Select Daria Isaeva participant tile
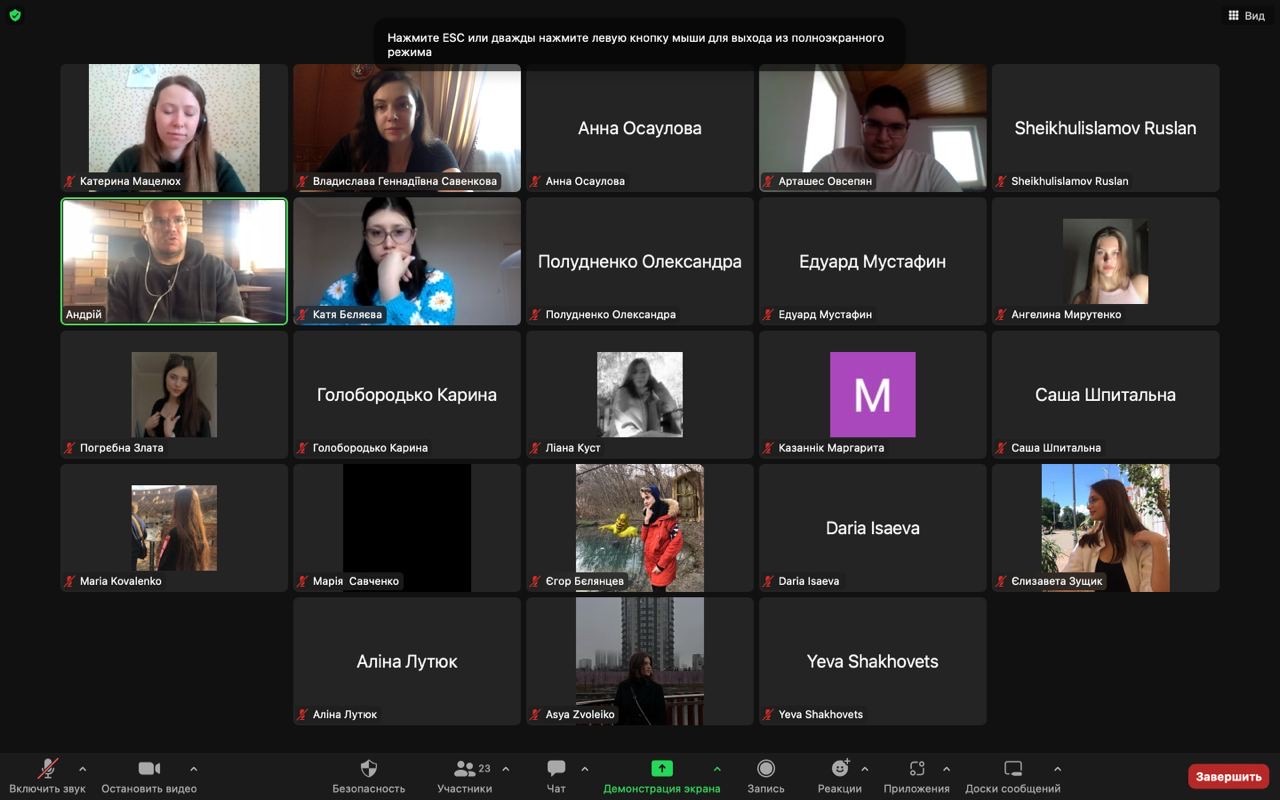Image resolution: width=1280 pixels, height=800 pixels. (x=873, y=527)
